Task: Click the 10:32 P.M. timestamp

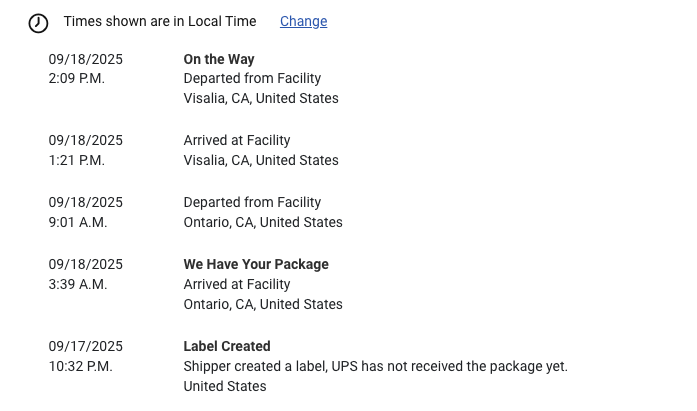Action: pyautogui.click(x=81, y=366)
